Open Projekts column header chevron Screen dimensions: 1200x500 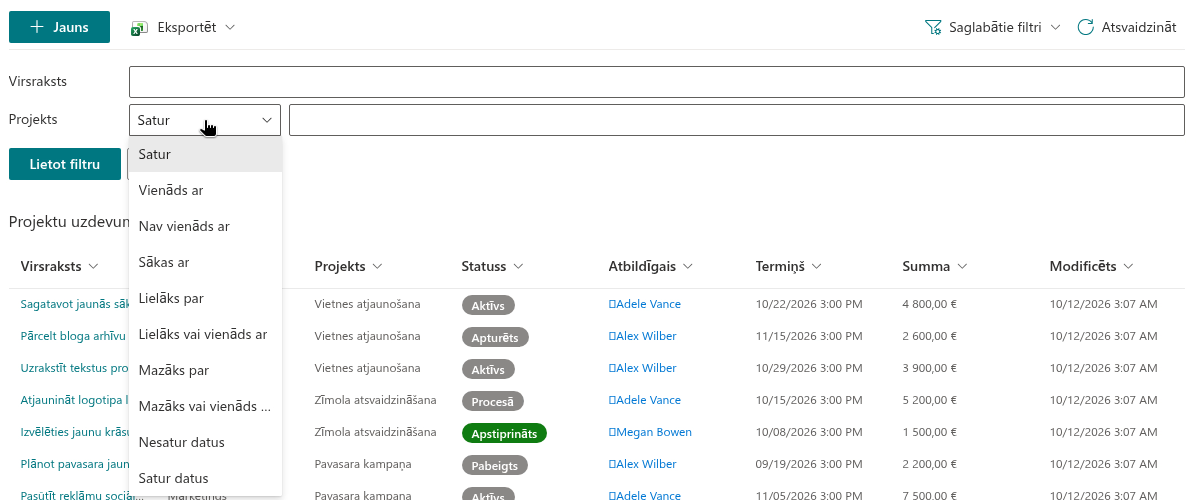378,267
